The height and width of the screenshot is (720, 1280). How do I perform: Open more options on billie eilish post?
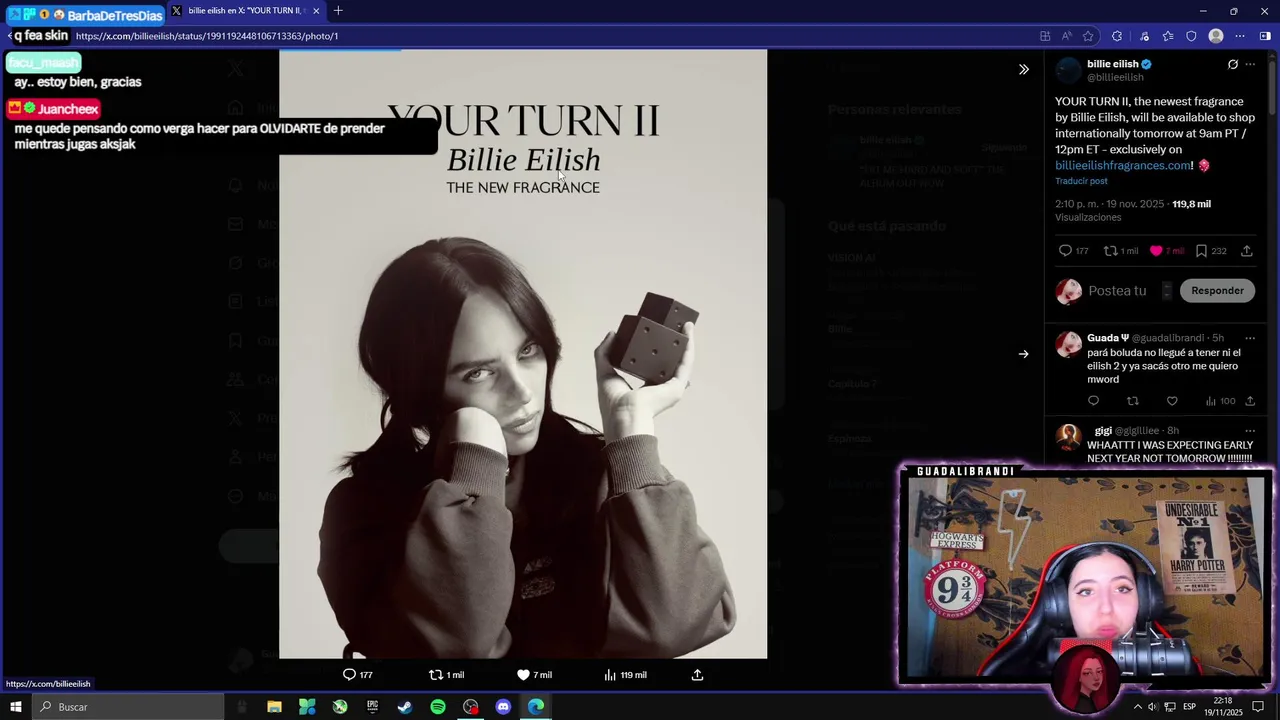pyautogui.click(x=1250, y=64)
